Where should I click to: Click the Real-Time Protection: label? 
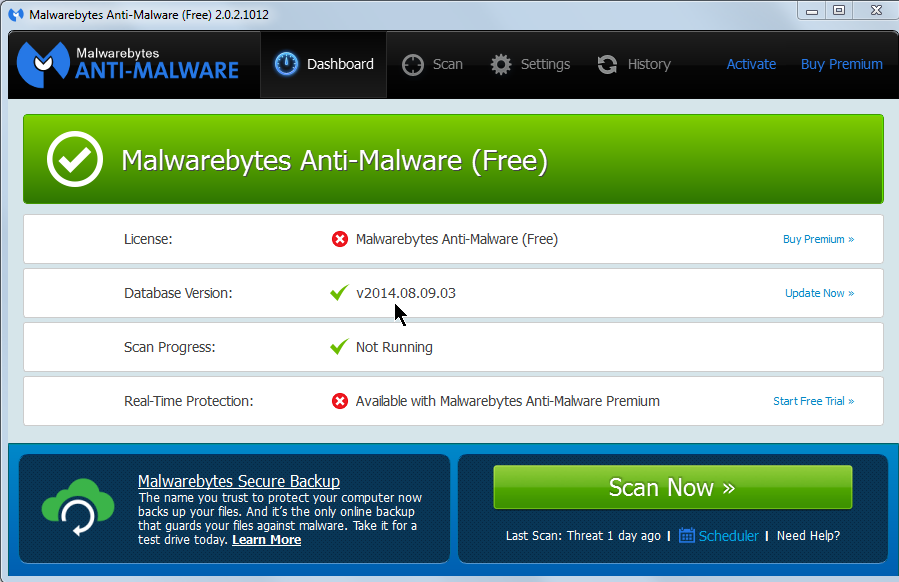pos(189,401)
